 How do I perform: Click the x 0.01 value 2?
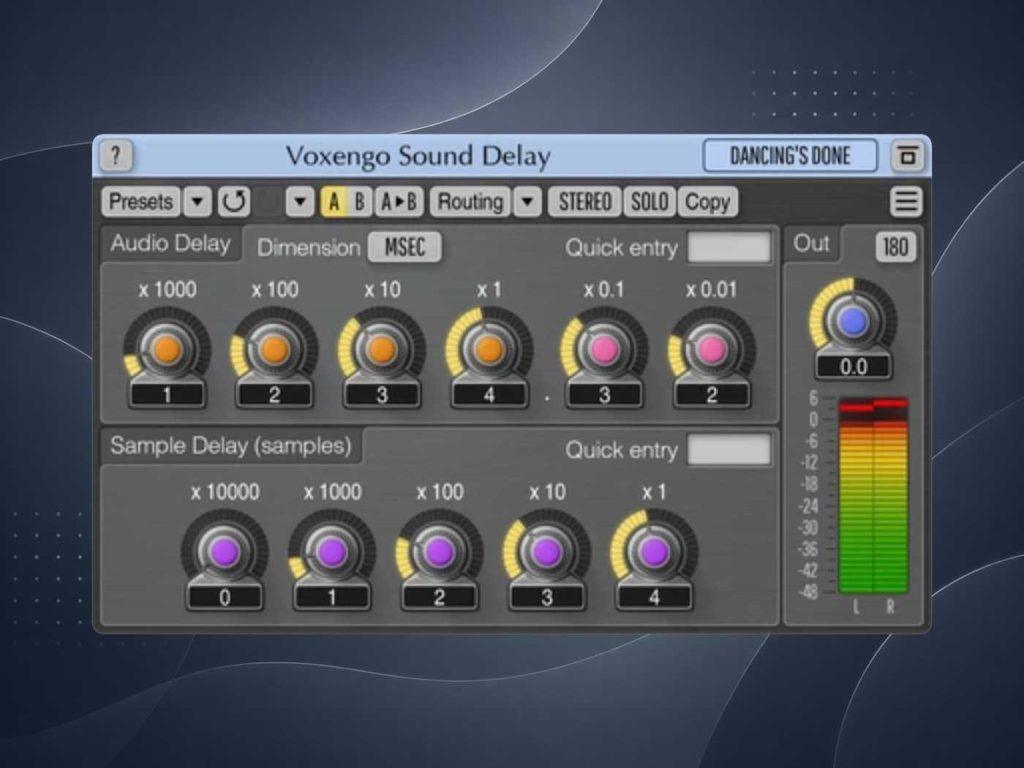click(x=712, y=394)
